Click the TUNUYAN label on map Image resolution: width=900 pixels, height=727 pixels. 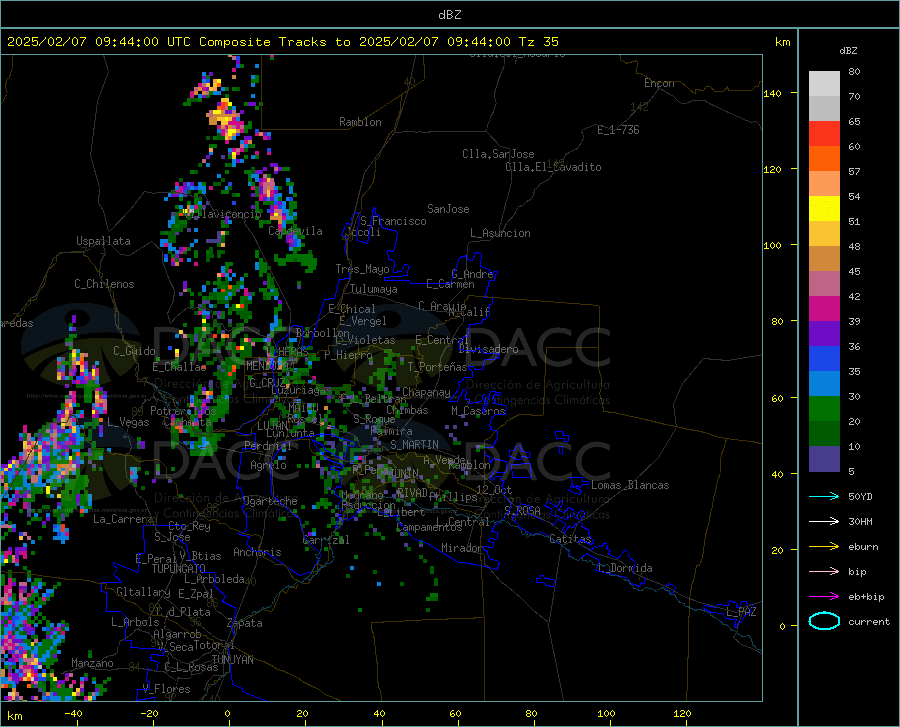(232, 660)
